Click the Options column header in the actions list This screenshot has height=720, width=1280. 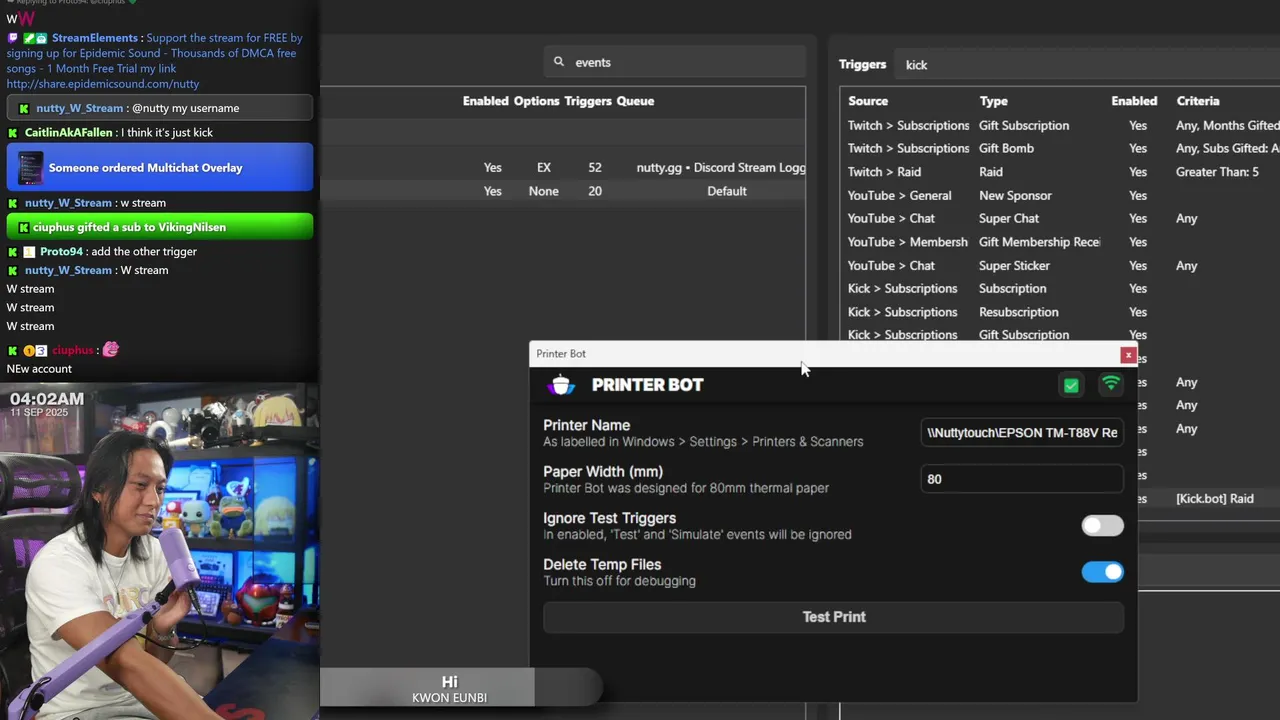click(x=536, y=101)
